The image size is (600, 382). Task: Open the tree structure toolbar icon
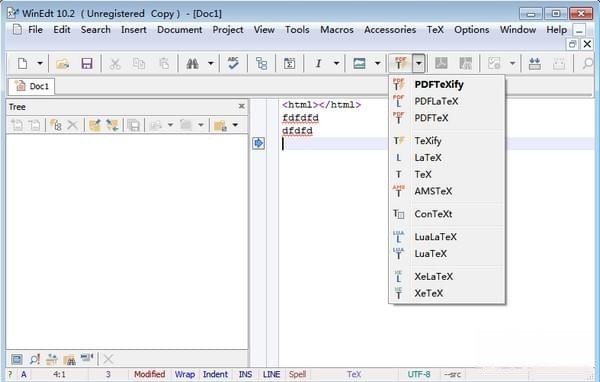(x=262, y=63)
